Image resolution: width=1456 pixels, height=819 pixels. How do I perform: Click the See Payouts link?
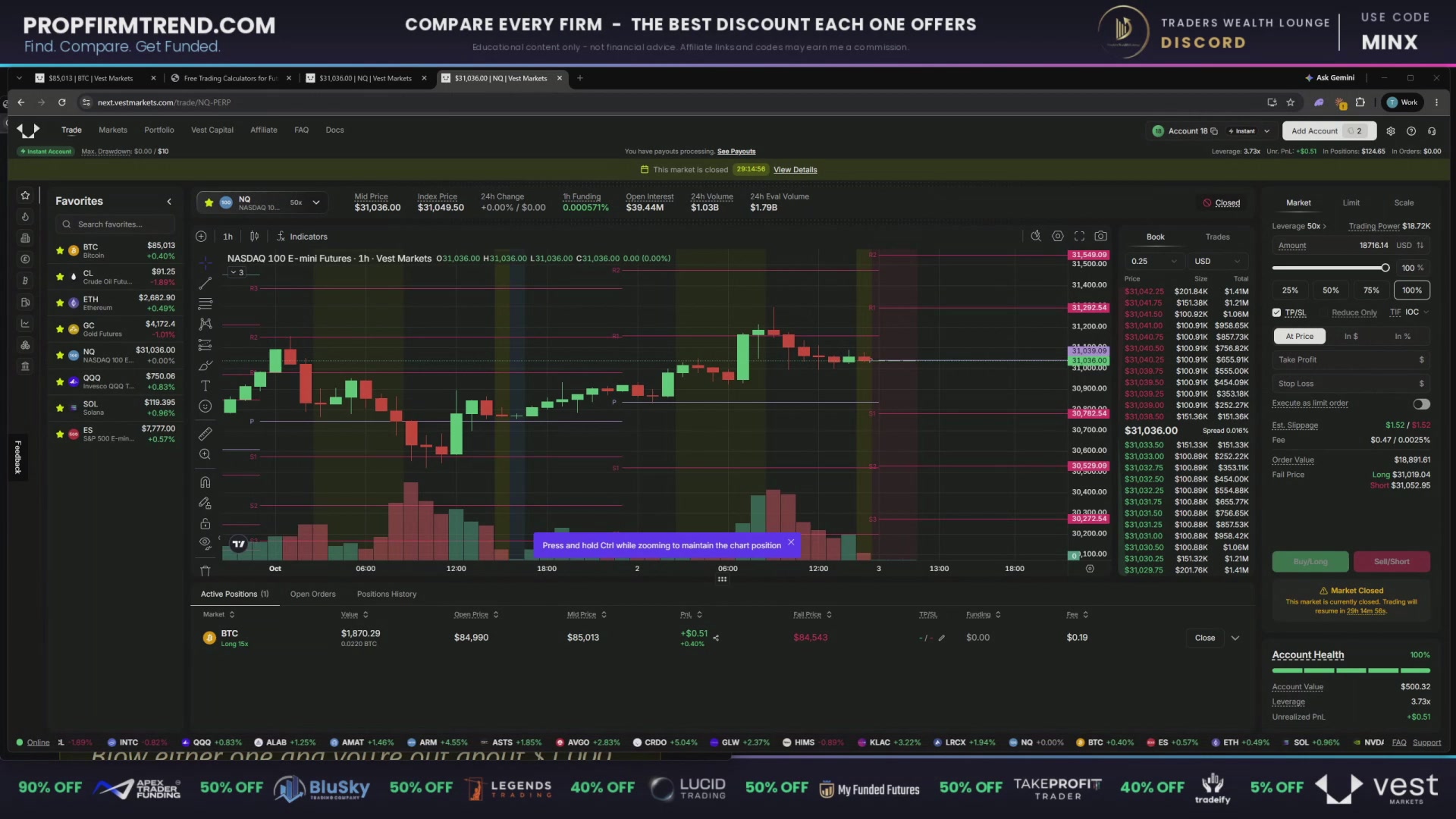click(736, 152)
